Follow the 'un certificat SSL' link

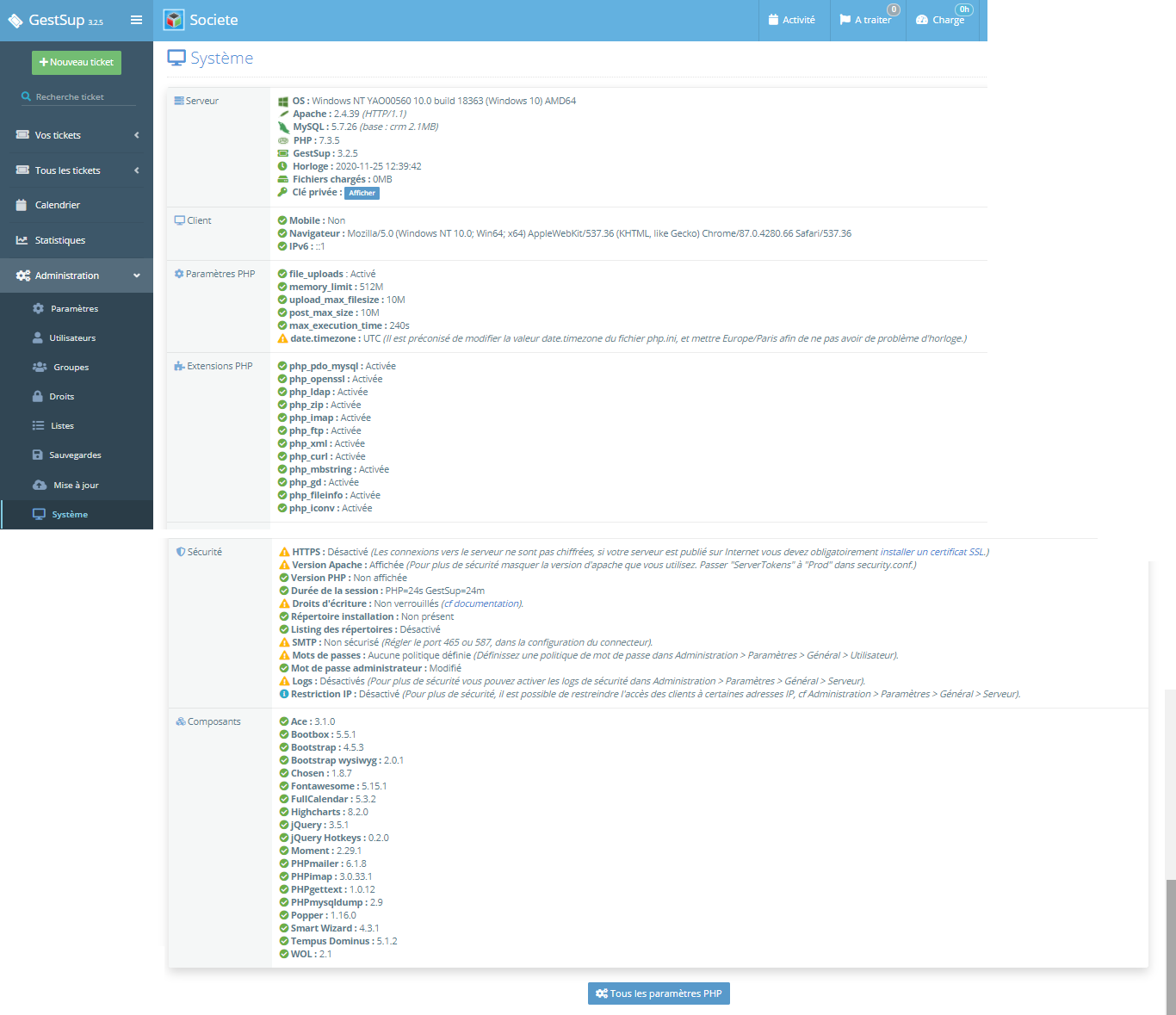(951, 552)
